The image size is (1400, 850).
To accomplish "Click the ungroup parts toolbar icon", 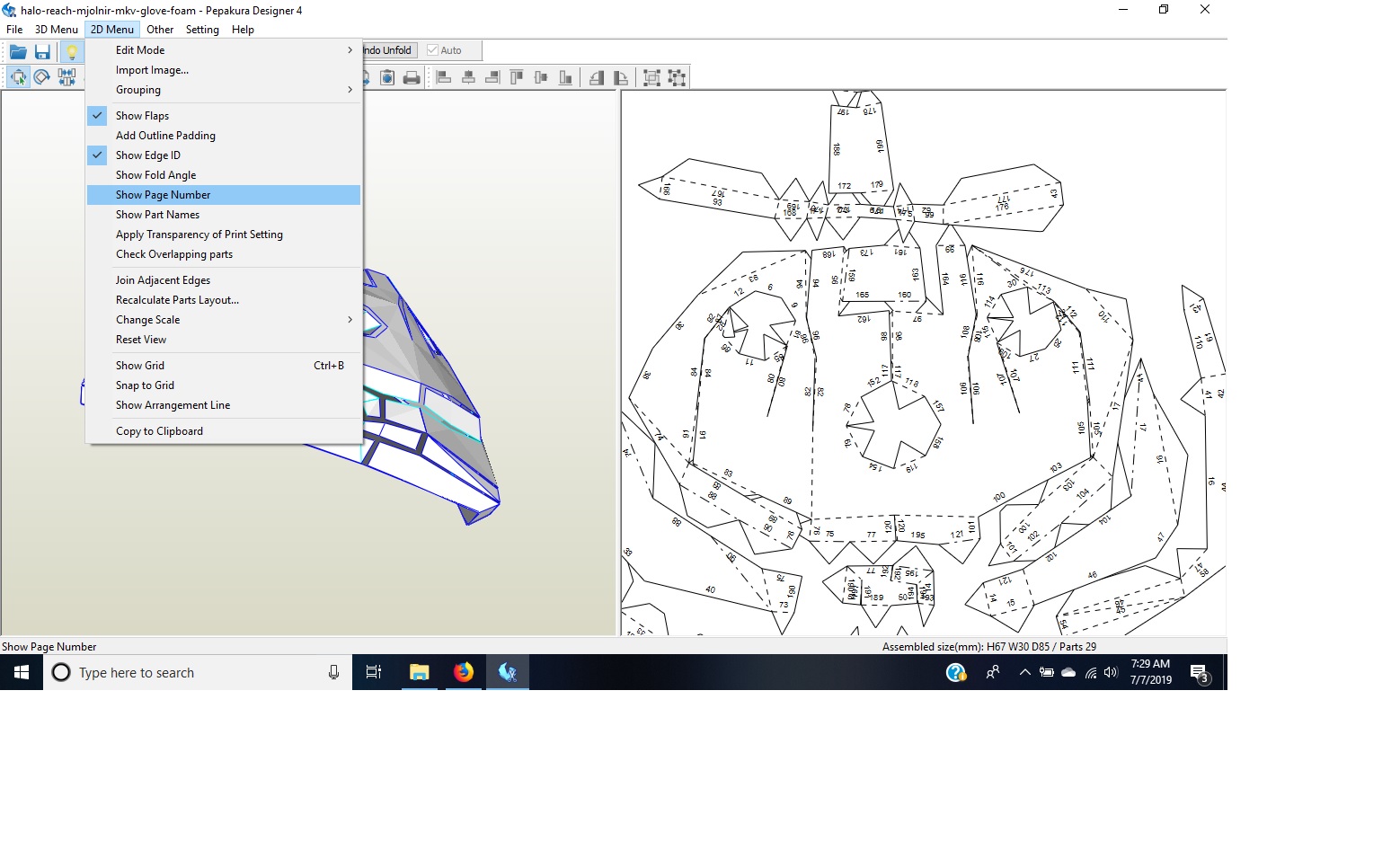I will click(677, 77).
